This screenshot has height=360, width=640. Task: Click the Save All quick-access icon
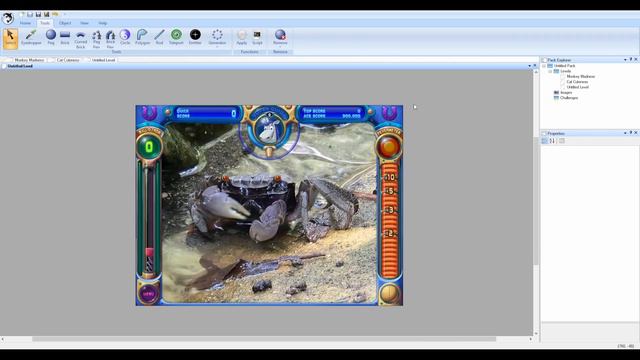click(46, 14)
